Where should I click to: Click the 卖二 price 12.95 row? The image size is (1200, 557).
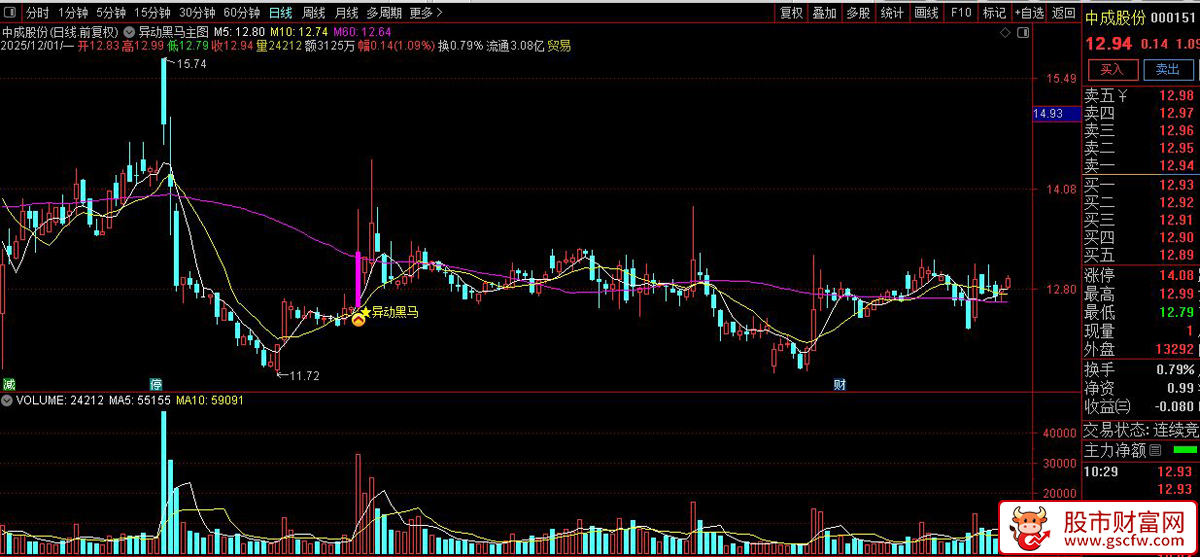point(1141,149)
